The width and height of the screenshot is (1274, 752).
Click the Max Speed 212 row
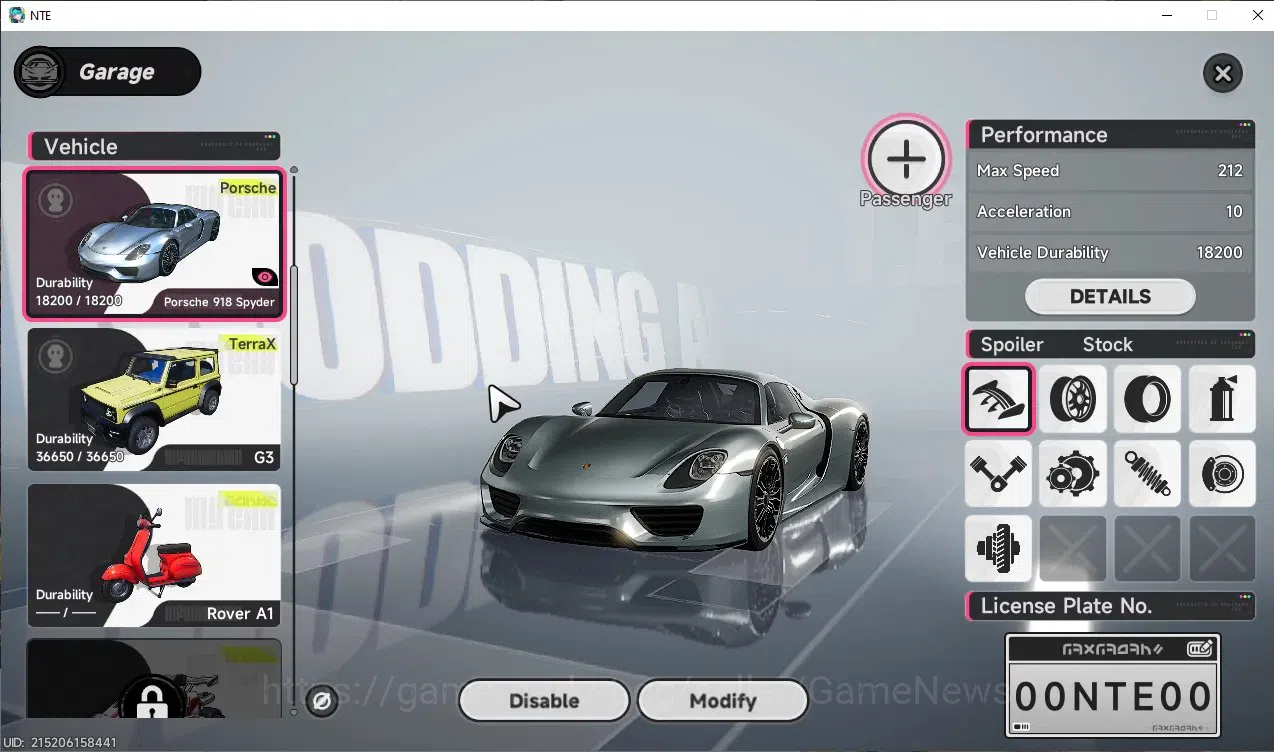[1110, 171]
